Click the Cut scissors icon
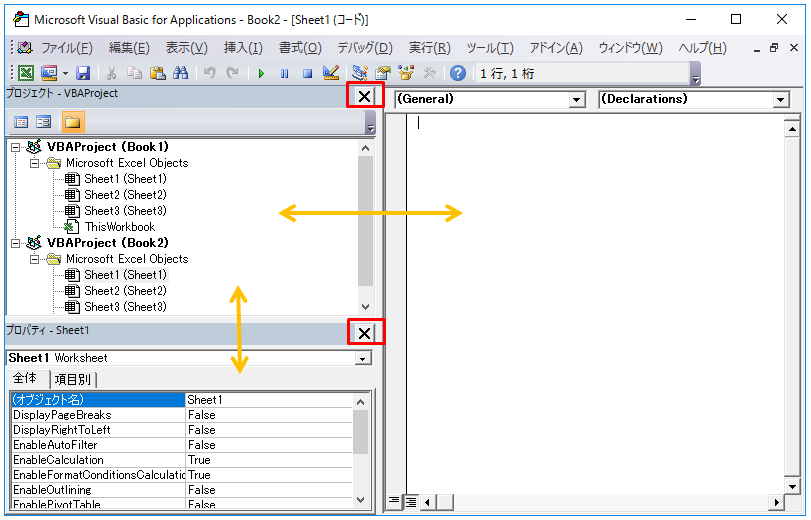 coord(111,73)
